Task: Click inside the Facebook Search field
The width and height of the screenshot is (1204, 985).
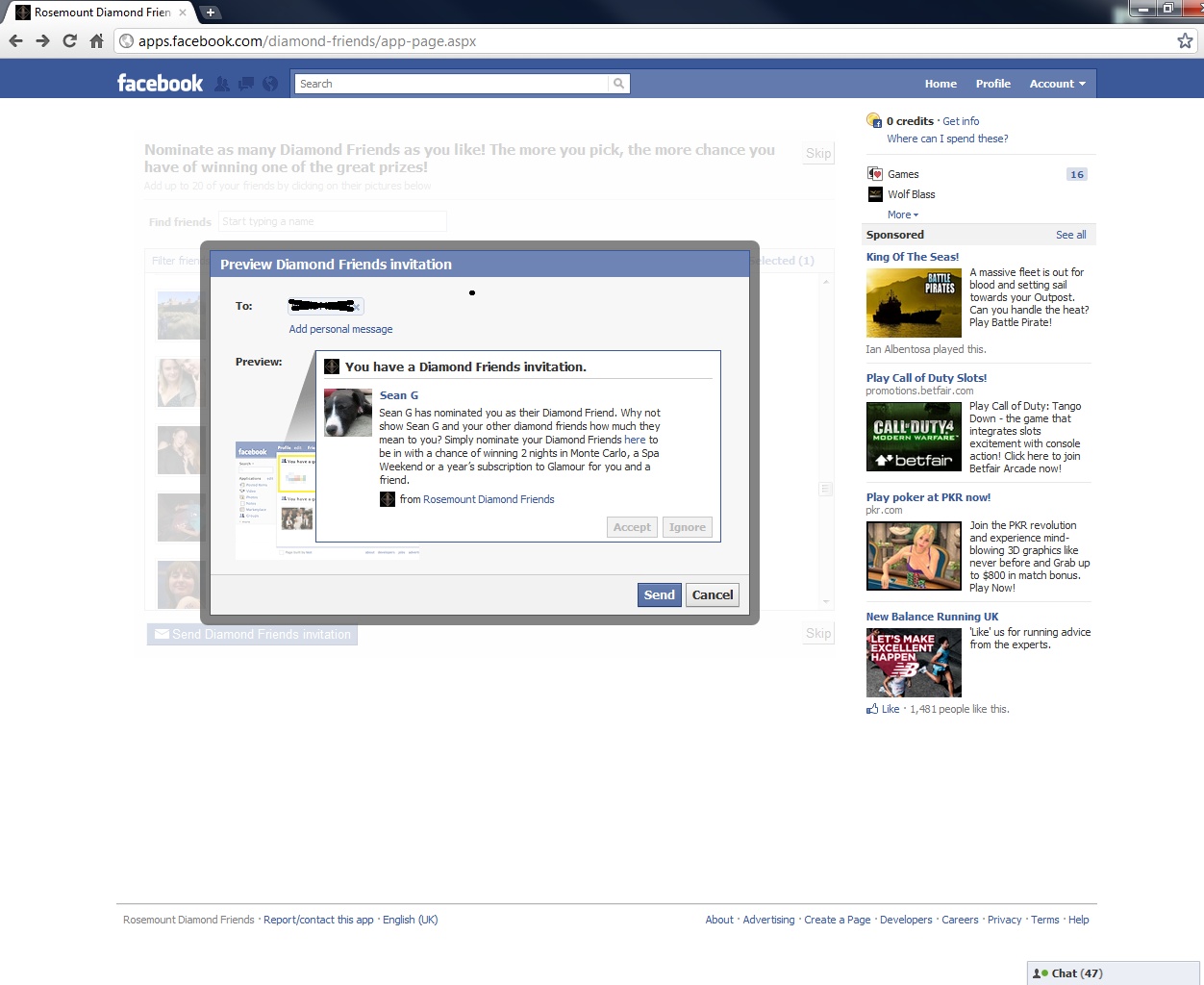Action: click(x=452, y=84)
